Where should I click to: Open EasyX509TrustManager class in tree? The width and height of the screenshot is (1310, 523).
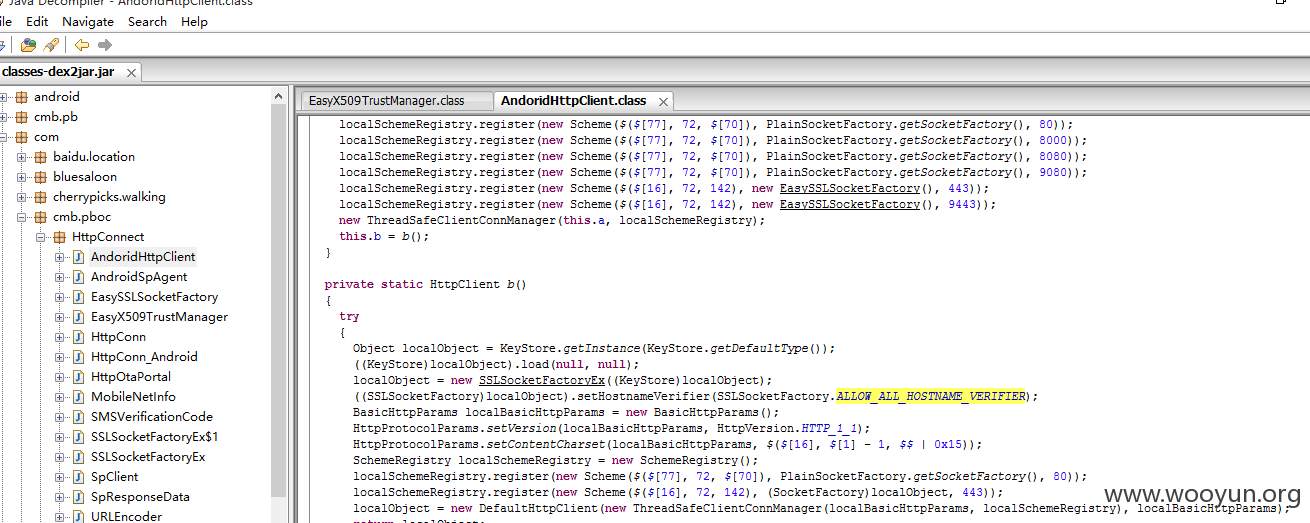pos(159,317)
